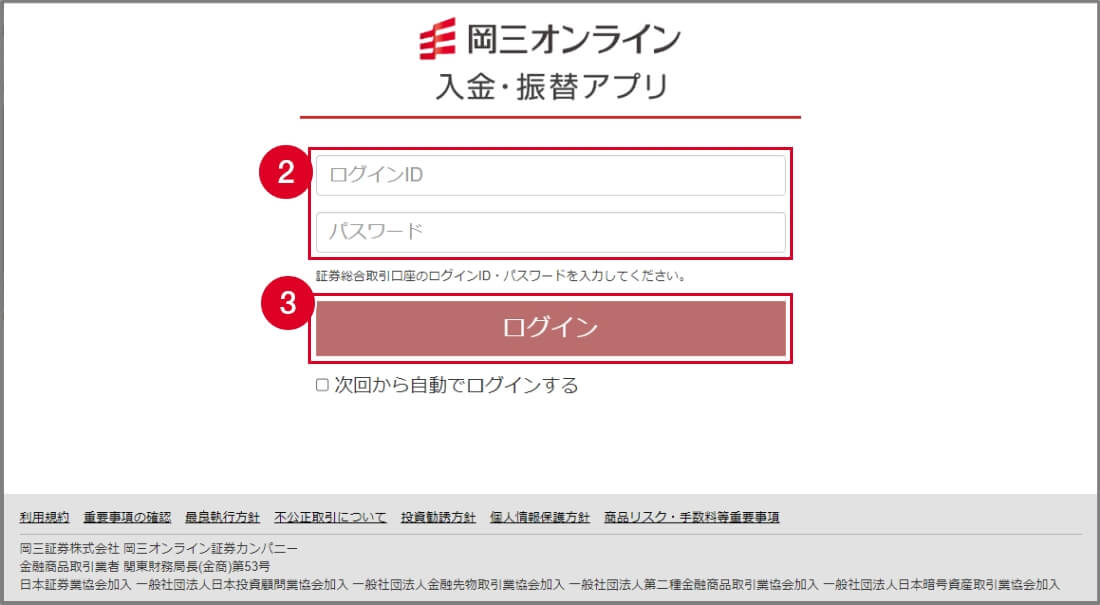Select the パスワード input field
Screen dimensions: 1100x605
click(551, 232)
